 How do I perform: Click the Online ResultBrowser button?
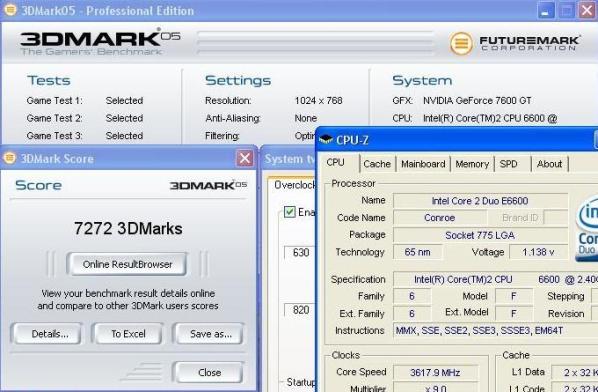127,264
